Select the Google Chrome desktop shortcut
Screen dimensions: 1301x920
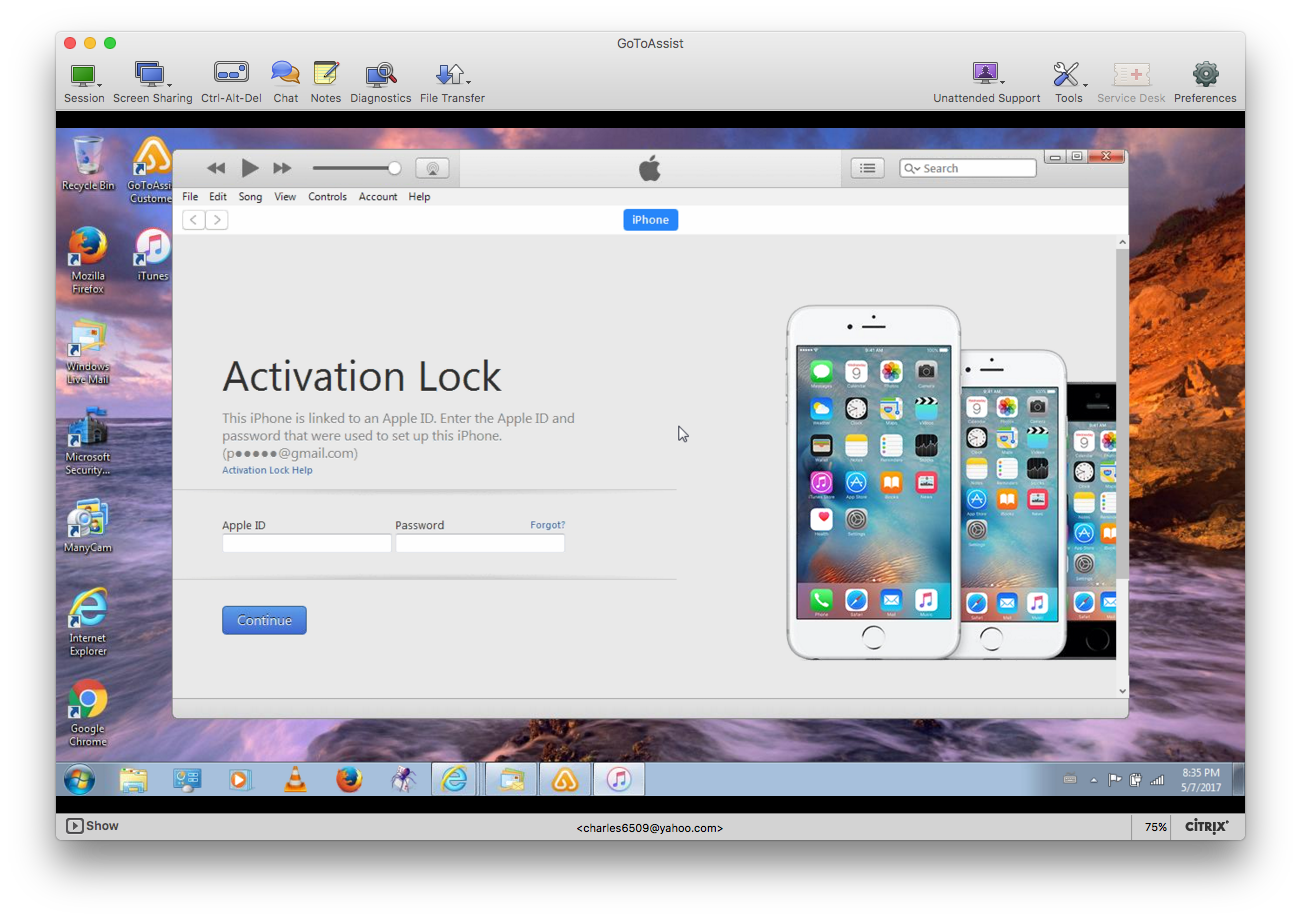88,712
